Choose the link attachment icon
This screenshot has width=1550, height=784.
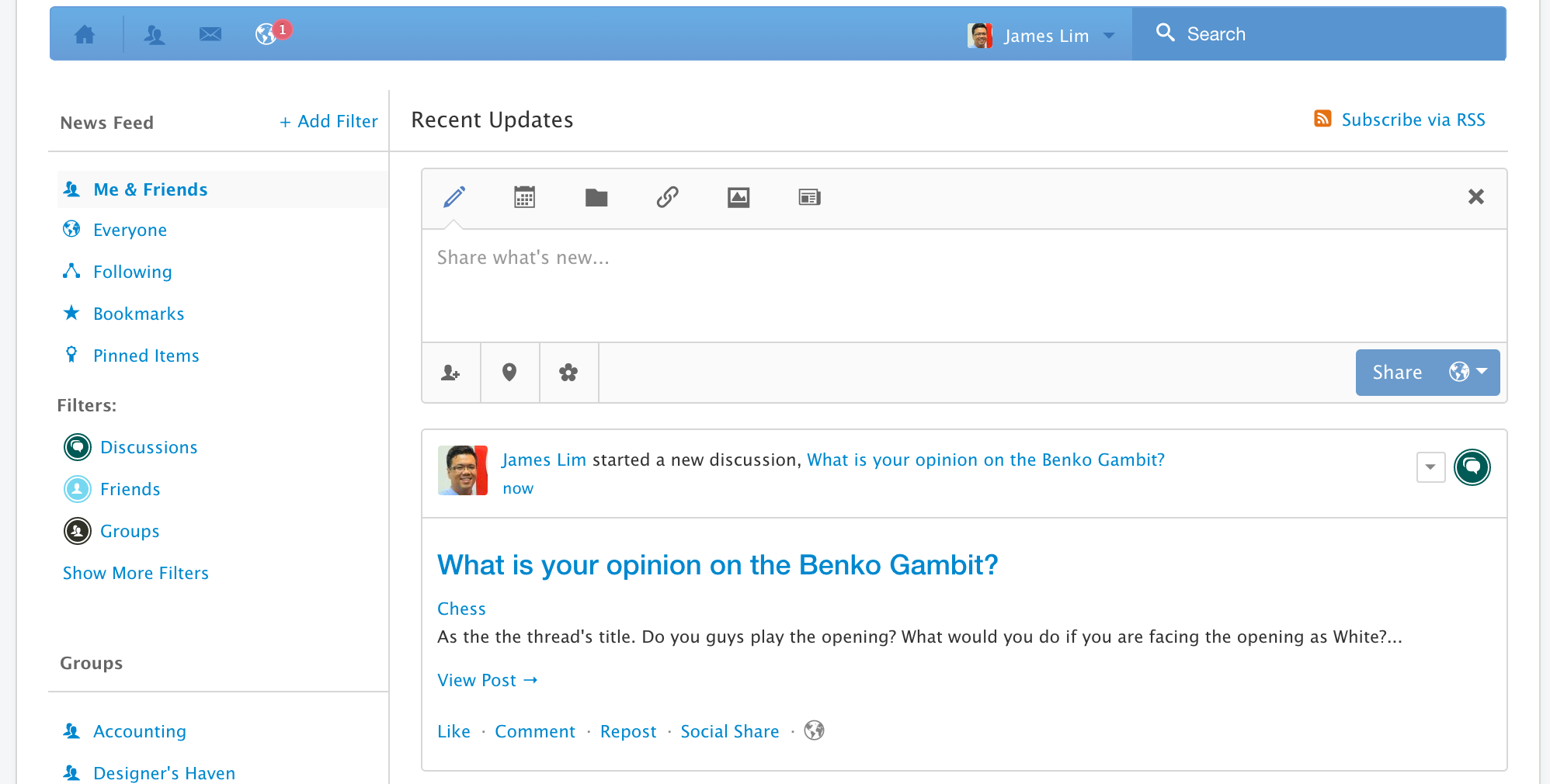click(x=667, y=197)
